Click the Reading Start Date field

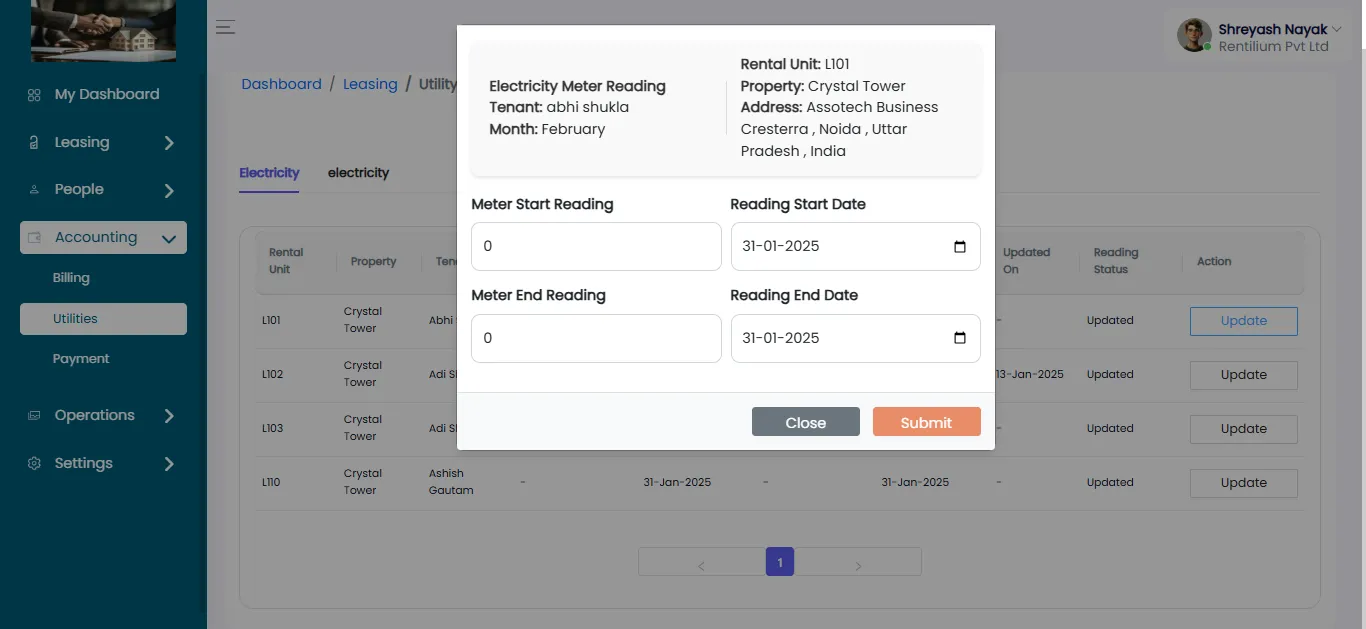(x=856, y=246)
